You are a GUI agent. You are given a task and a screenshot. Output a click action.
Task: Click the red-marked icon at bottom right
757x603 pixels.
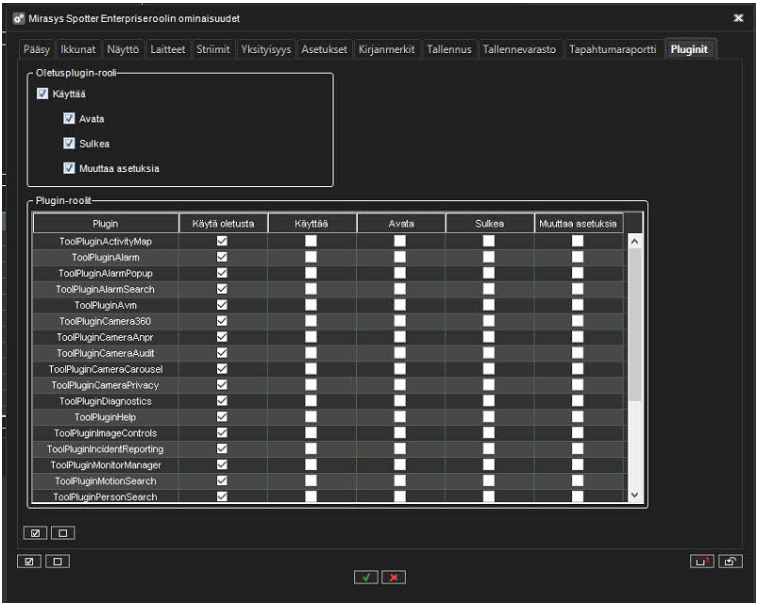(x=702, y=561)
